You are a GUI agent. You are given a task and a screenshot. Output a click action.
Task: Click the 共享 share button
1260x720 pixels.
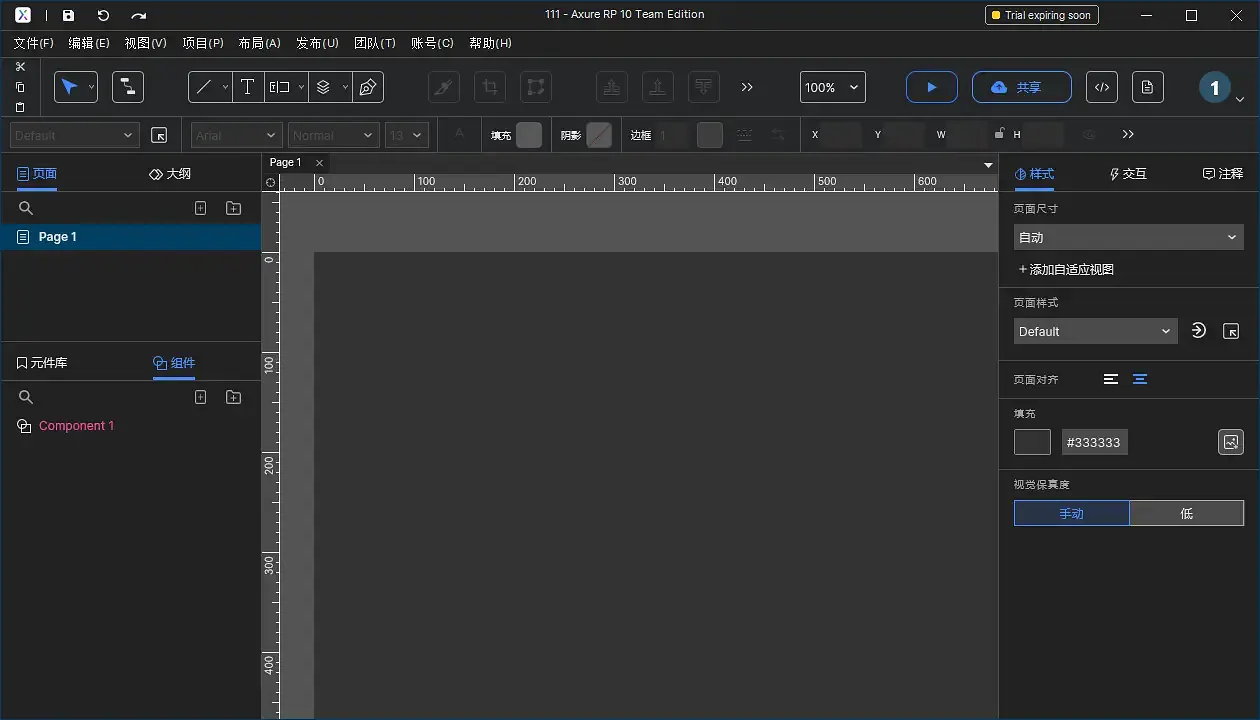pyautogui.click(x=1021, y=87)
